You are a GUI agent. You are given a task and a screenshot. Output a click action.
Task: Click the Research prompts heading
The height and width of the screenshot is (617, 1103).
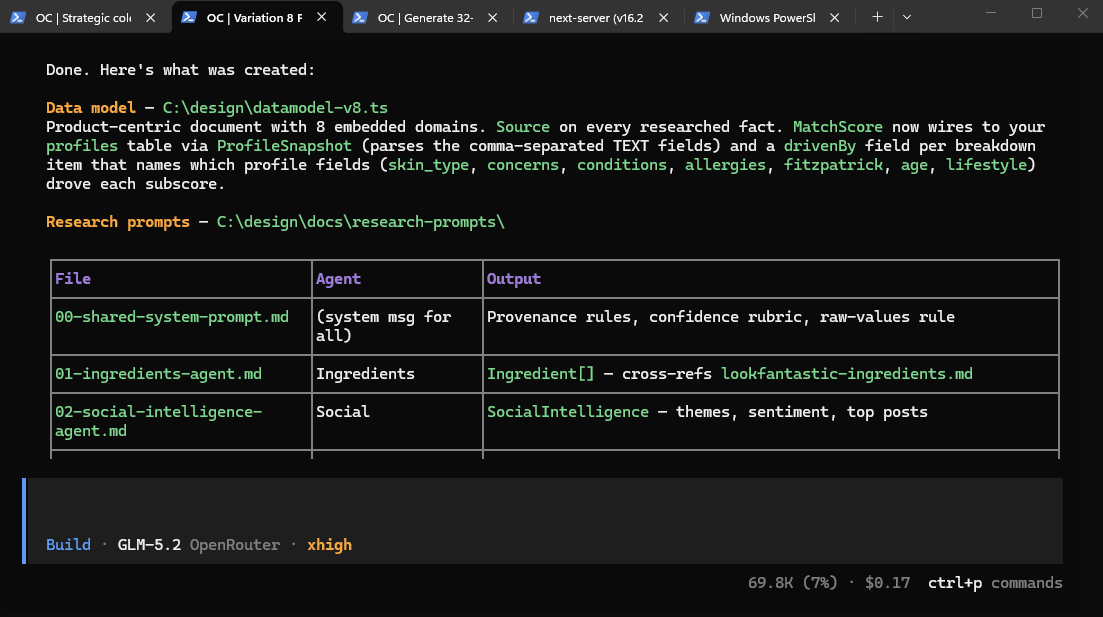[x=117, y=222]
